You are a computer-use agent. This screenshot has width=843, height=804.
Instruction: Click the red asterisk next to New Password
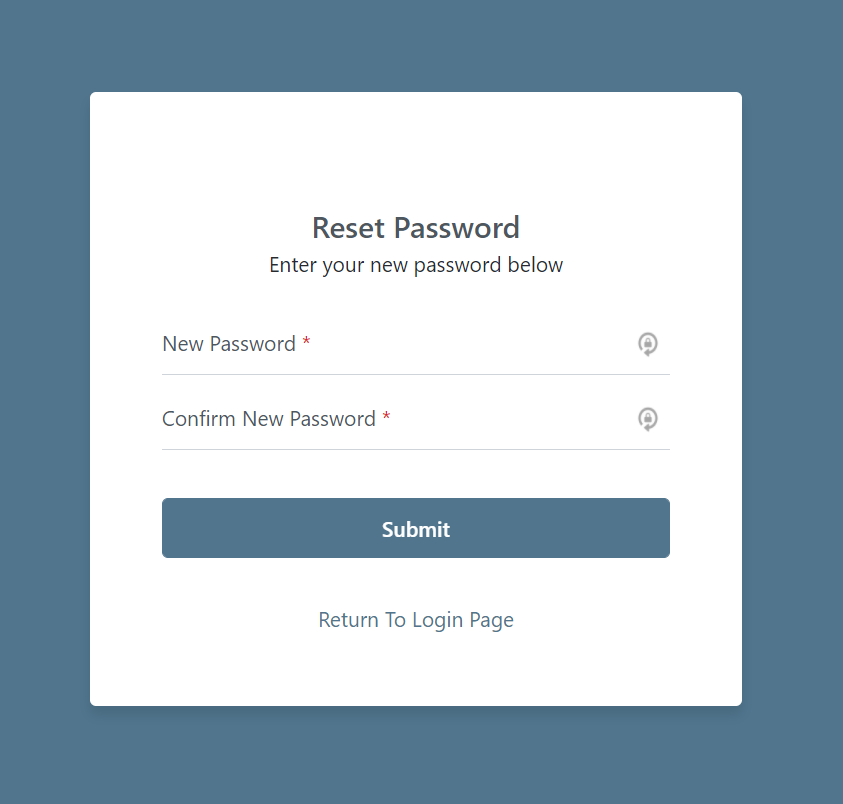coord(306,343)
